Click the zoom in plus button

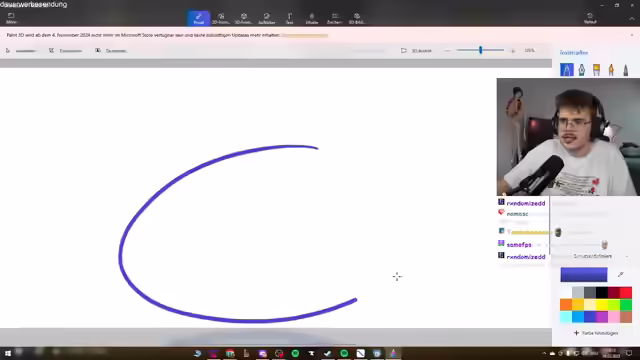pyautogui.click(x=513, y=51)
